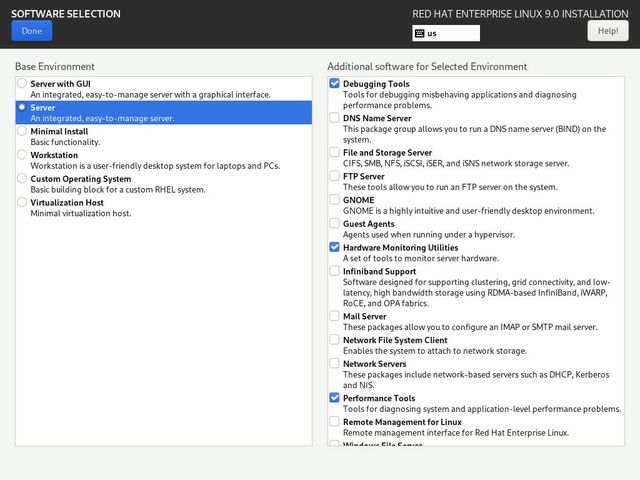Select Workstation base environment radio button
The image size is (640, 480).
coord(22,155)
